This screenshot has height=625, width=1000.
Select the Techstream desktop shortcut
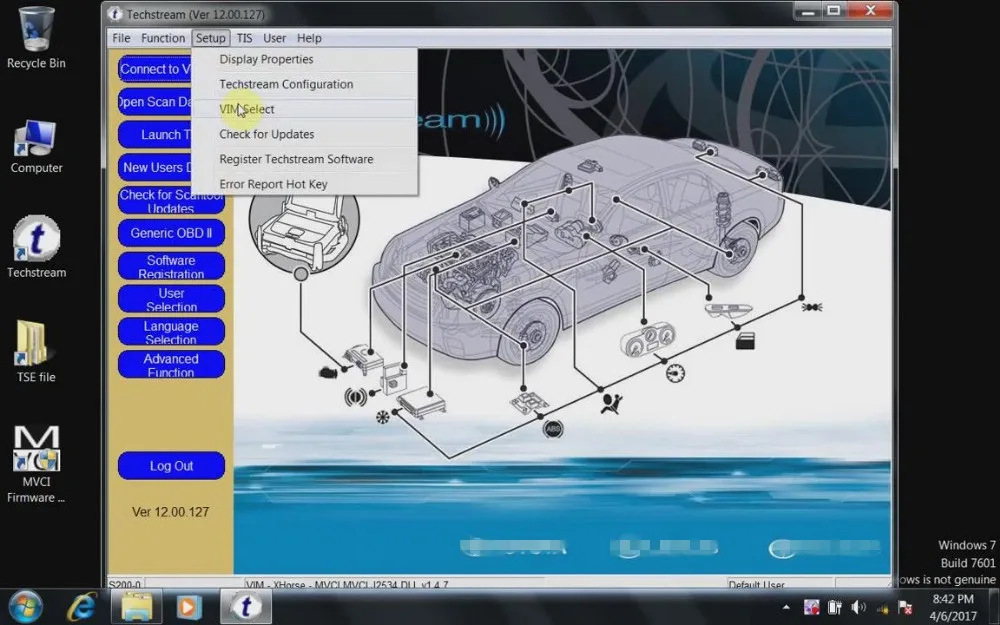(36, 247)
